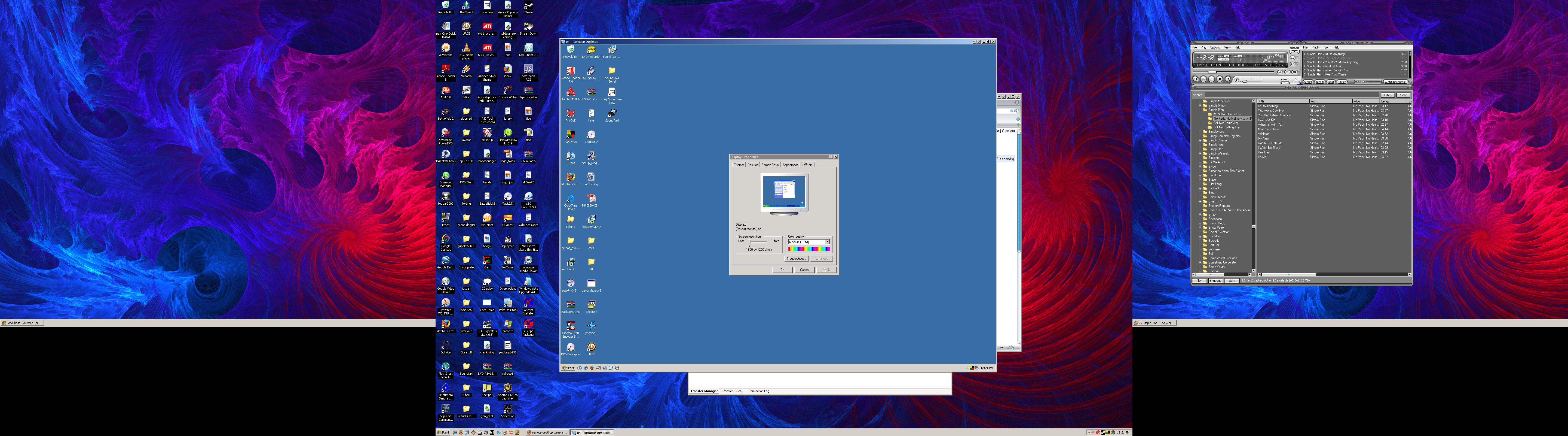Click the screen resolution slider handle

[750, 242]
